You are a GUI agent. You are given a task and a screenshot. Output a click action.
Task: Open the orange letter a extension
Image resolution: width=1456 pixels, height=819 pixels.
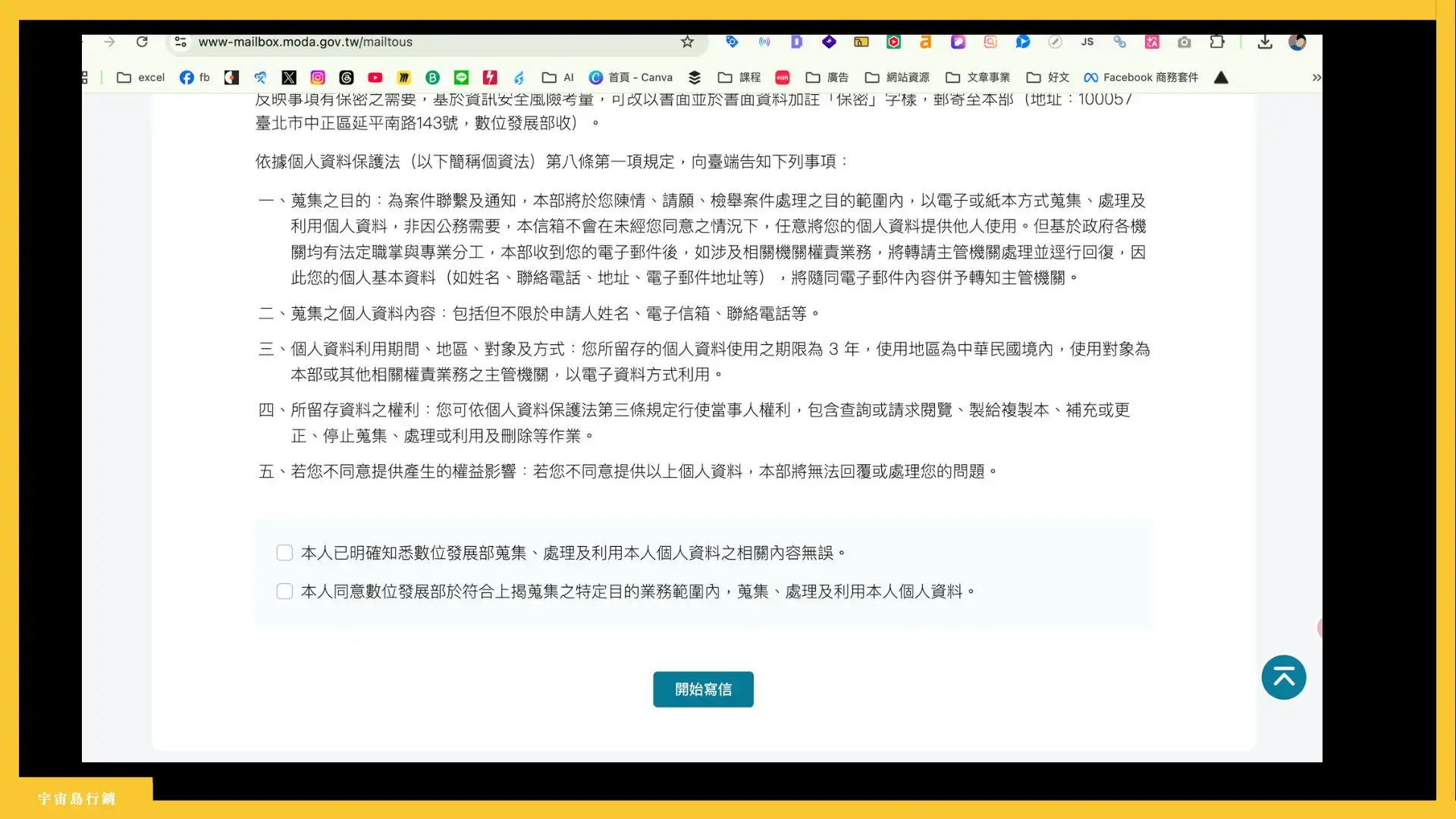point(925,42)
